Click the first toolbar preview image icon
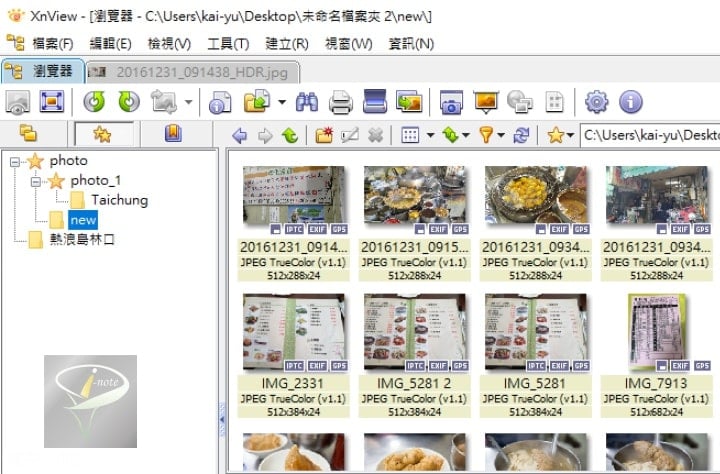Image resolution: width=720 pixels, height=474 pixels. click(x=17, y=102)
